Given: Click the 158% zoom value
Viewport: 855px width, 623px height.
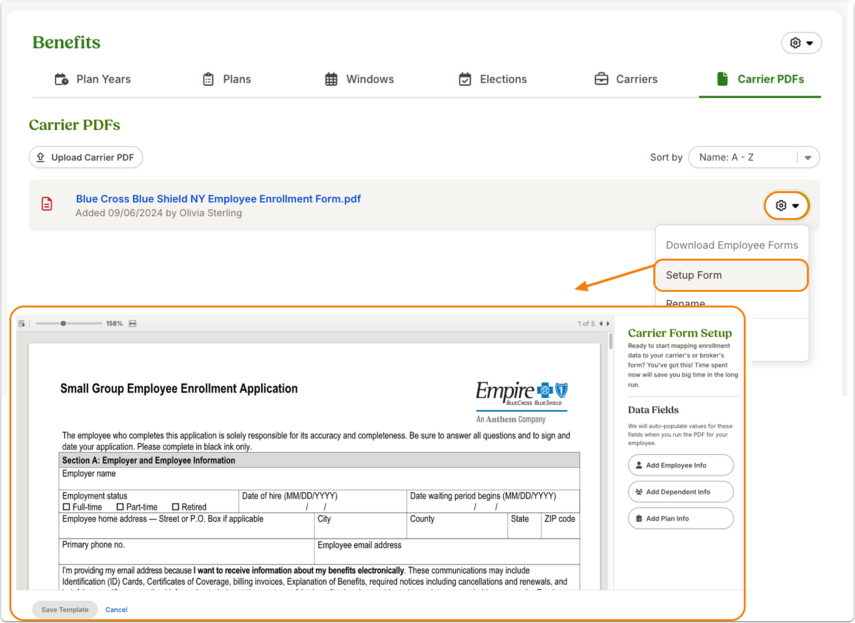Looking at the screenshot, I should [114, 323].
